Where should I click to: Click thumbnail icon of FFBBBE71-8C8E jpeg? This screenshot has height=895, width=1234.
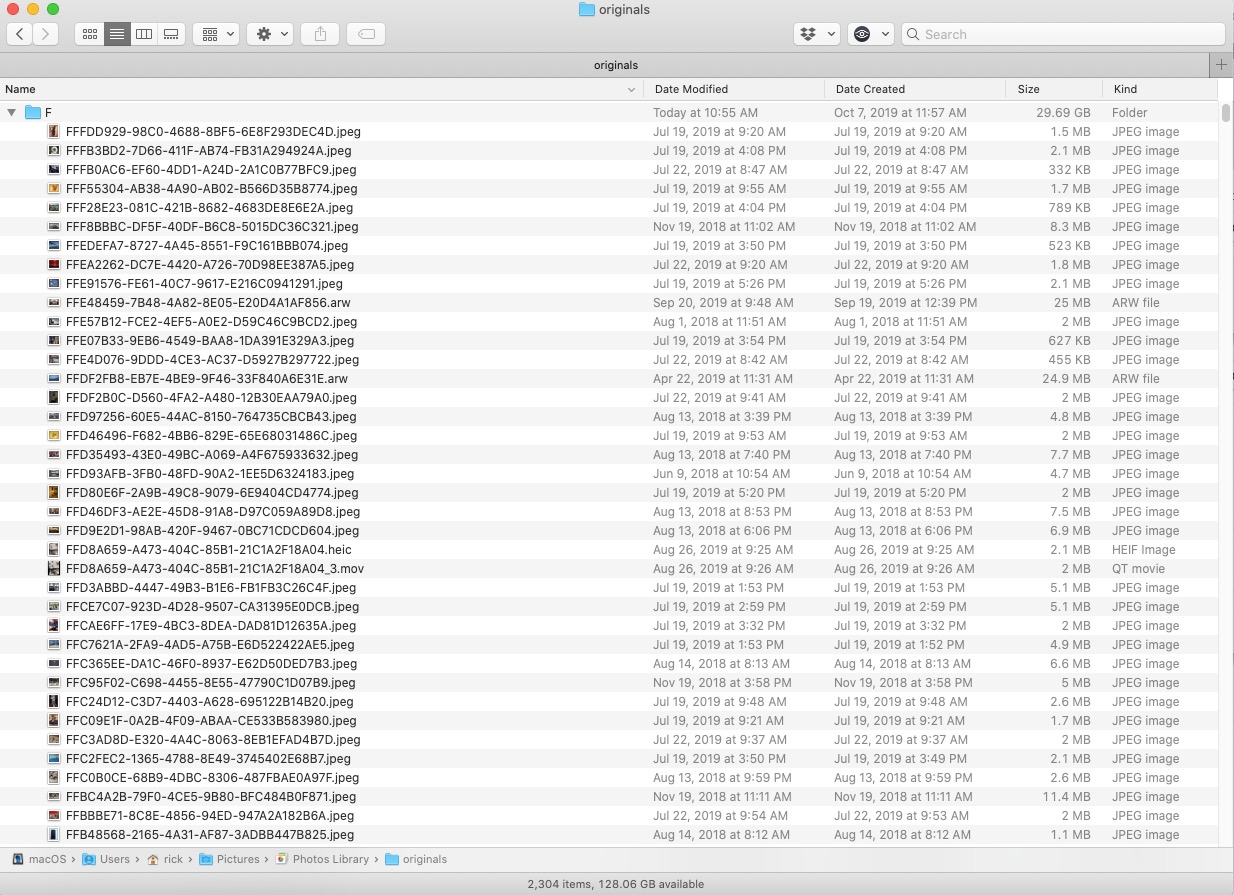[x=54, y=816]
